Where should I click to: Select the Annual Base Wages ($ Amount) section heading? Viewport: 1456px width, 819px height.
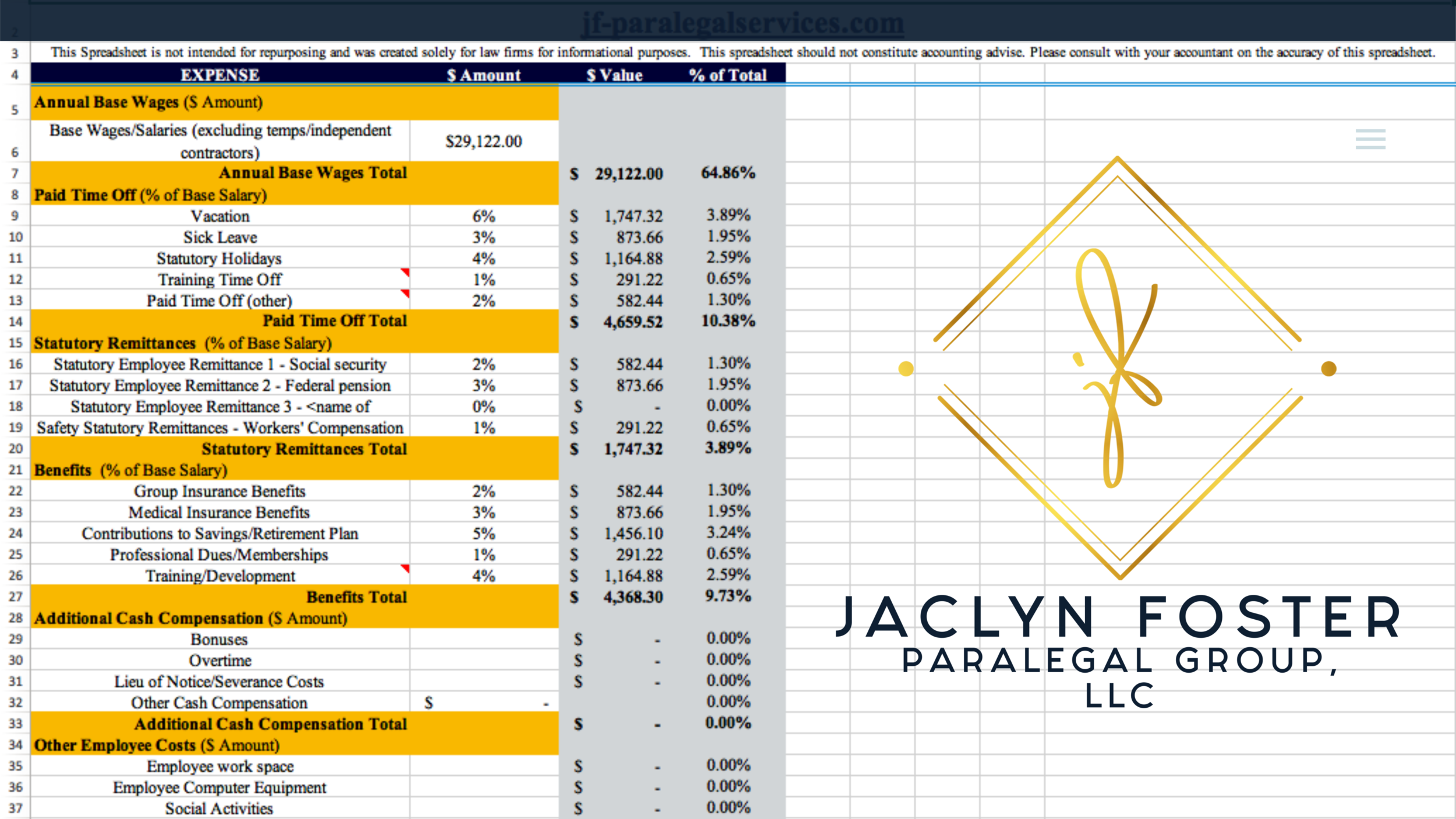149,102
